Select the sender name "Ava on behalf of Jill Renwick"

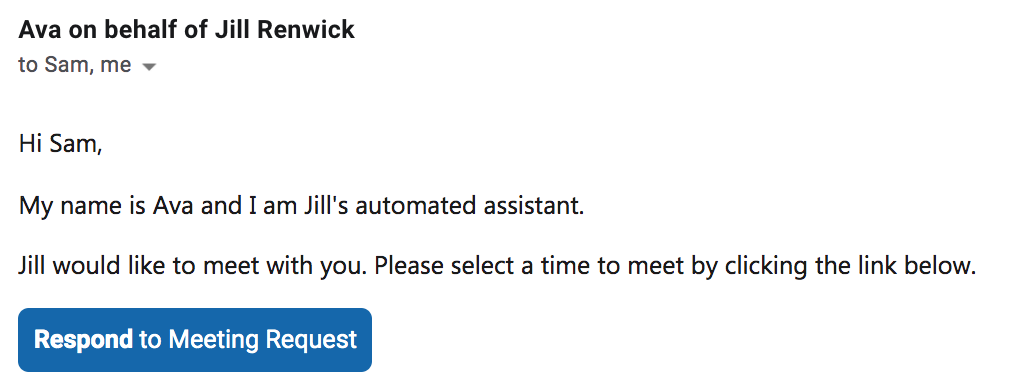click(x=186, y=29)
